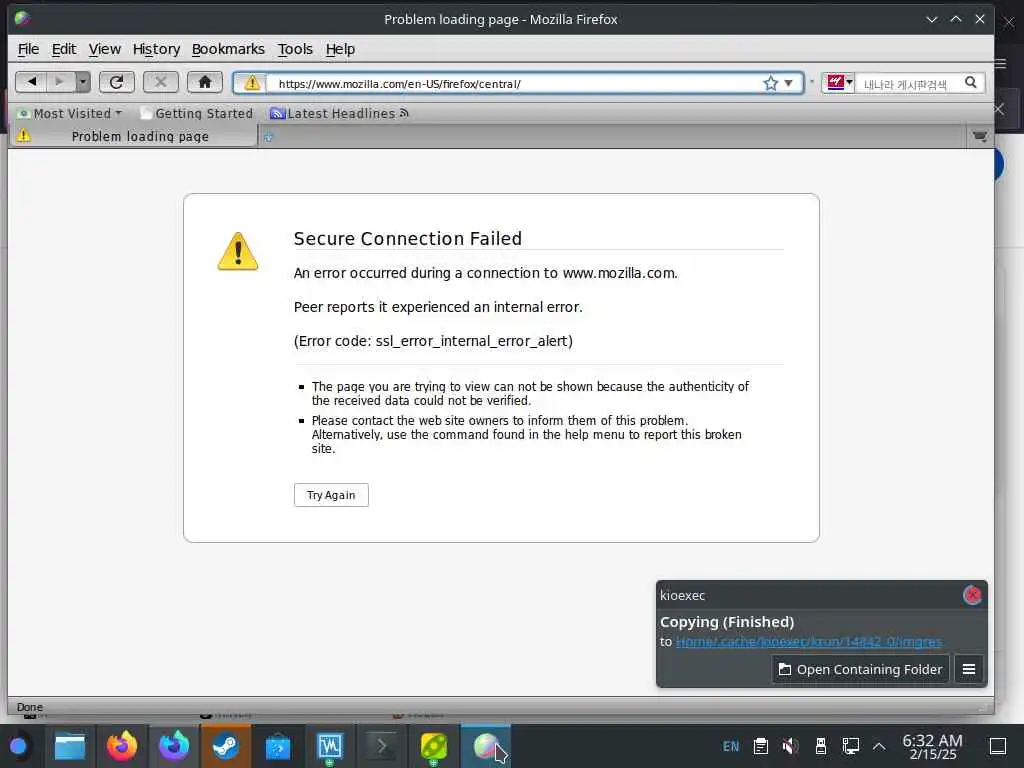Open the Bookmarks menu
The image size is (1024, 768).
(228, 49)
